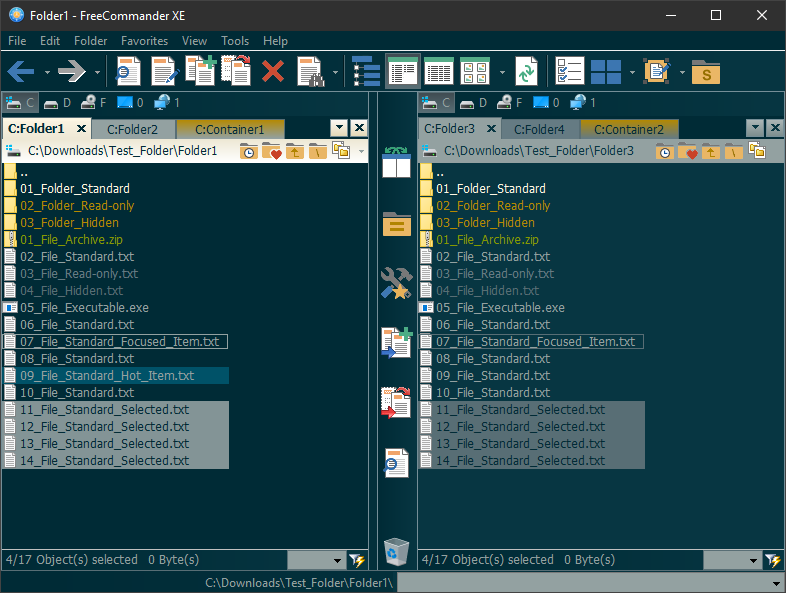This screenshot has width=786, height=593.
Task: Click the Copy files toolbar icon
Action: coord(201,71)
